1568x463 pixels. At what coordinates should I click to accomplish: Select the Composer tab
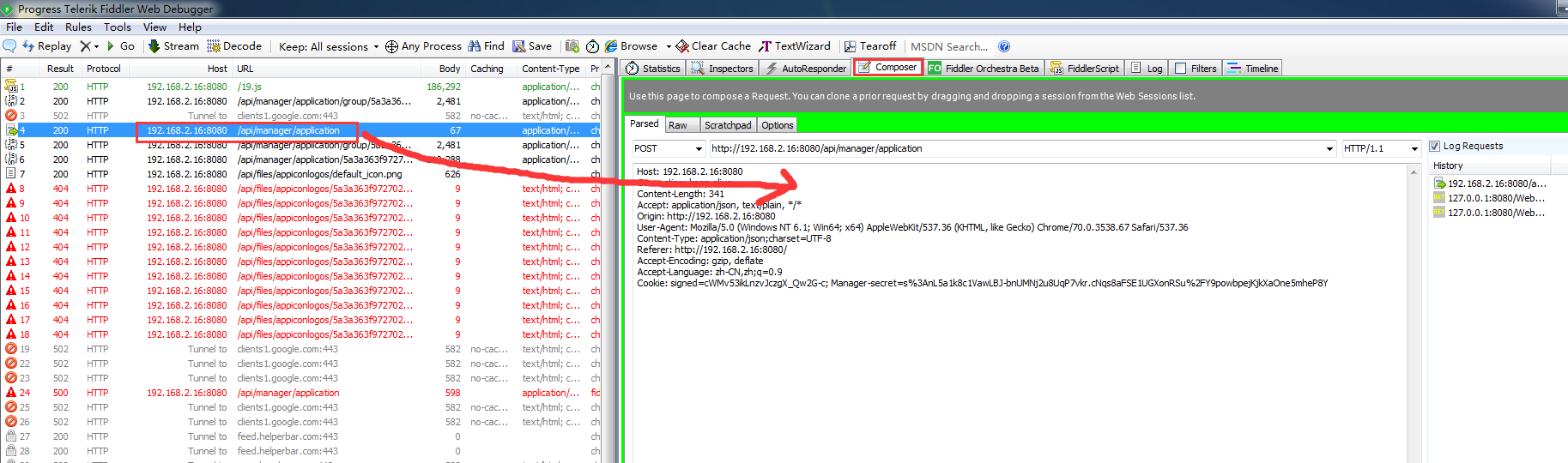click(888, 68)
